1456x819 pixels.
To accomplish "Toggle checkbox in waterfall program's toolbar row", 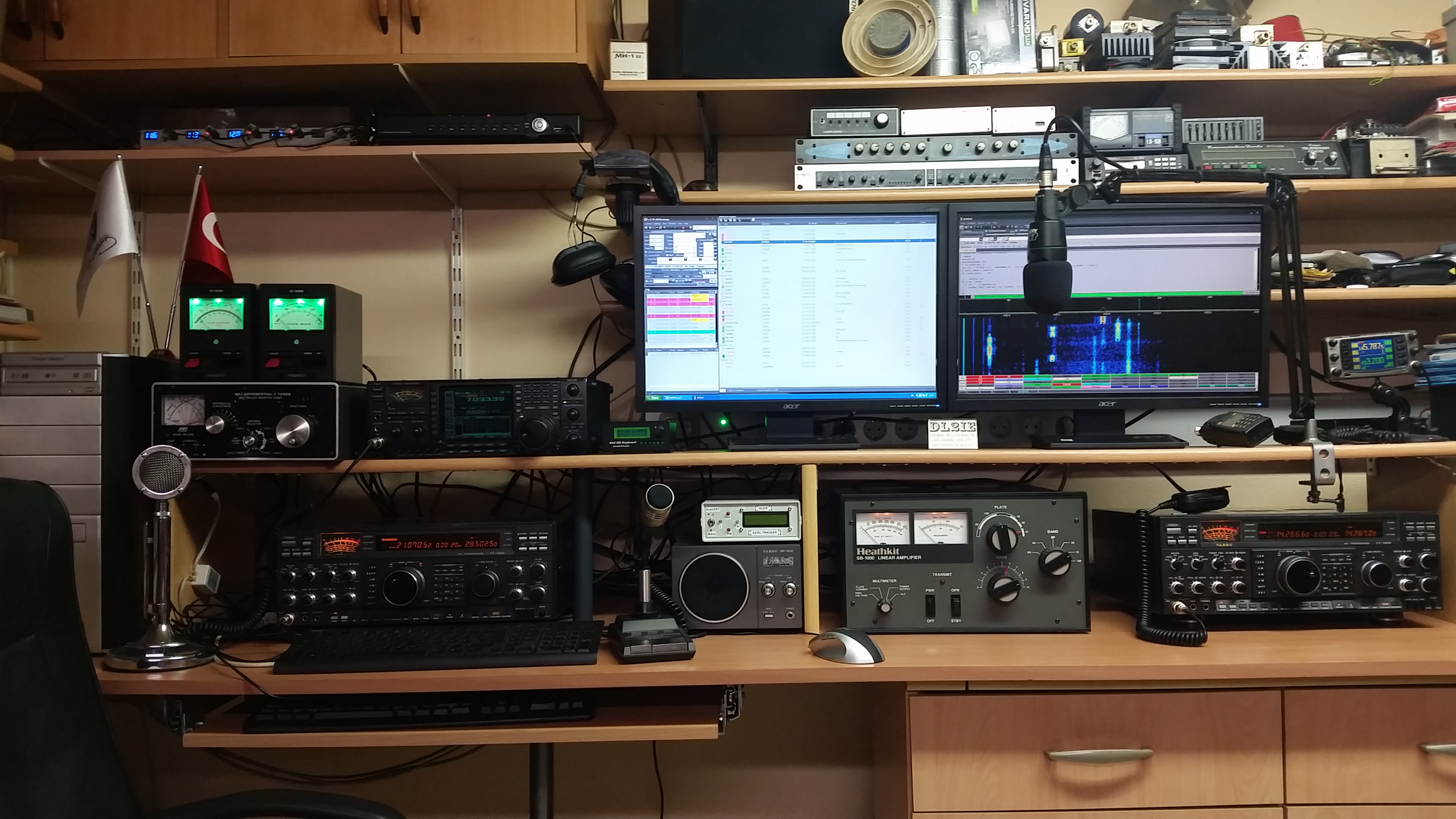I will pos(986,231).
